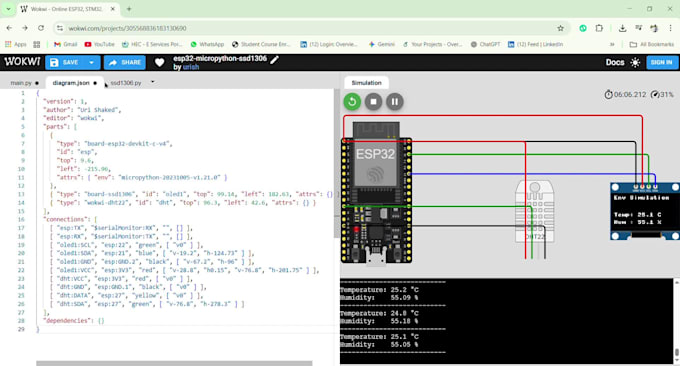Click the serial monitor output area
Image resolution: width=680 pixels, height=366 pixels.
507,321
